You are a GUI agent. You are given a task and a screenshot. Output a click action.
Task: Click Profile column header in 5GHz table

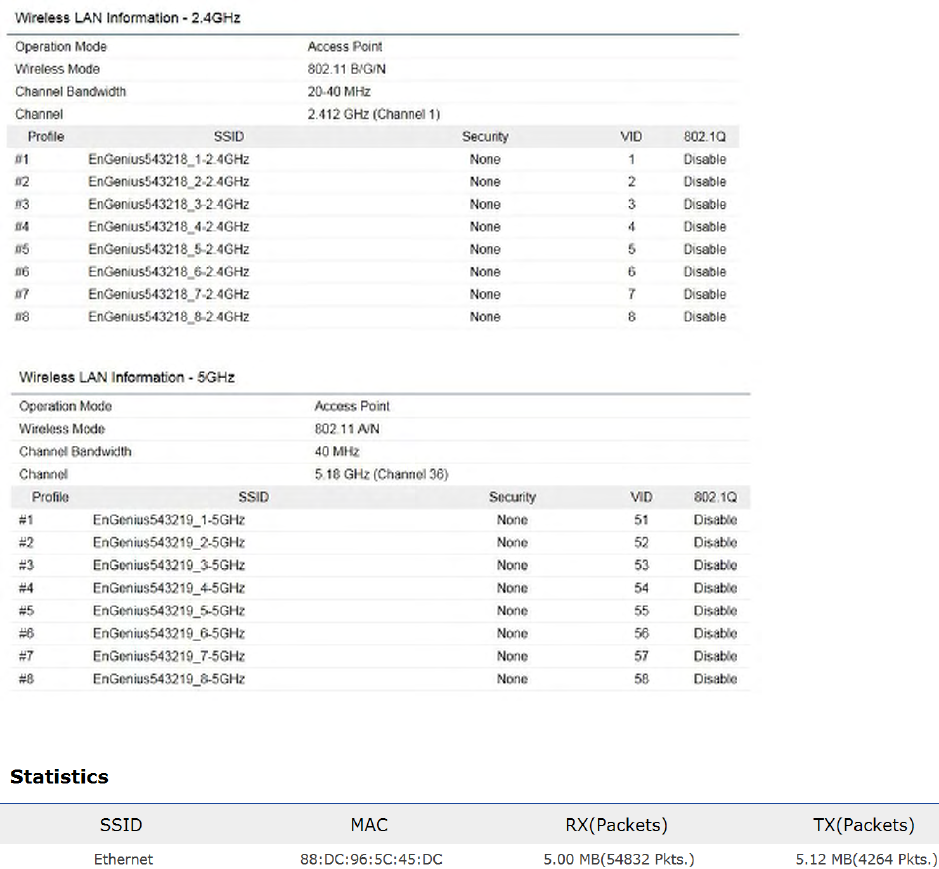(x=50, y=497)
